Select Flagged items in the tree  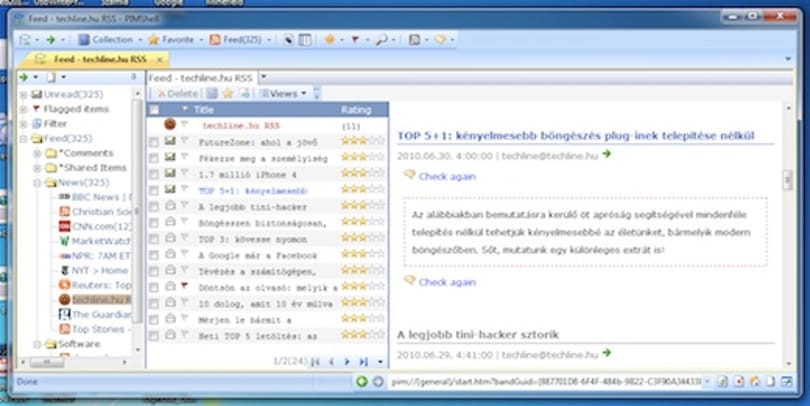[x=76, y=109]
